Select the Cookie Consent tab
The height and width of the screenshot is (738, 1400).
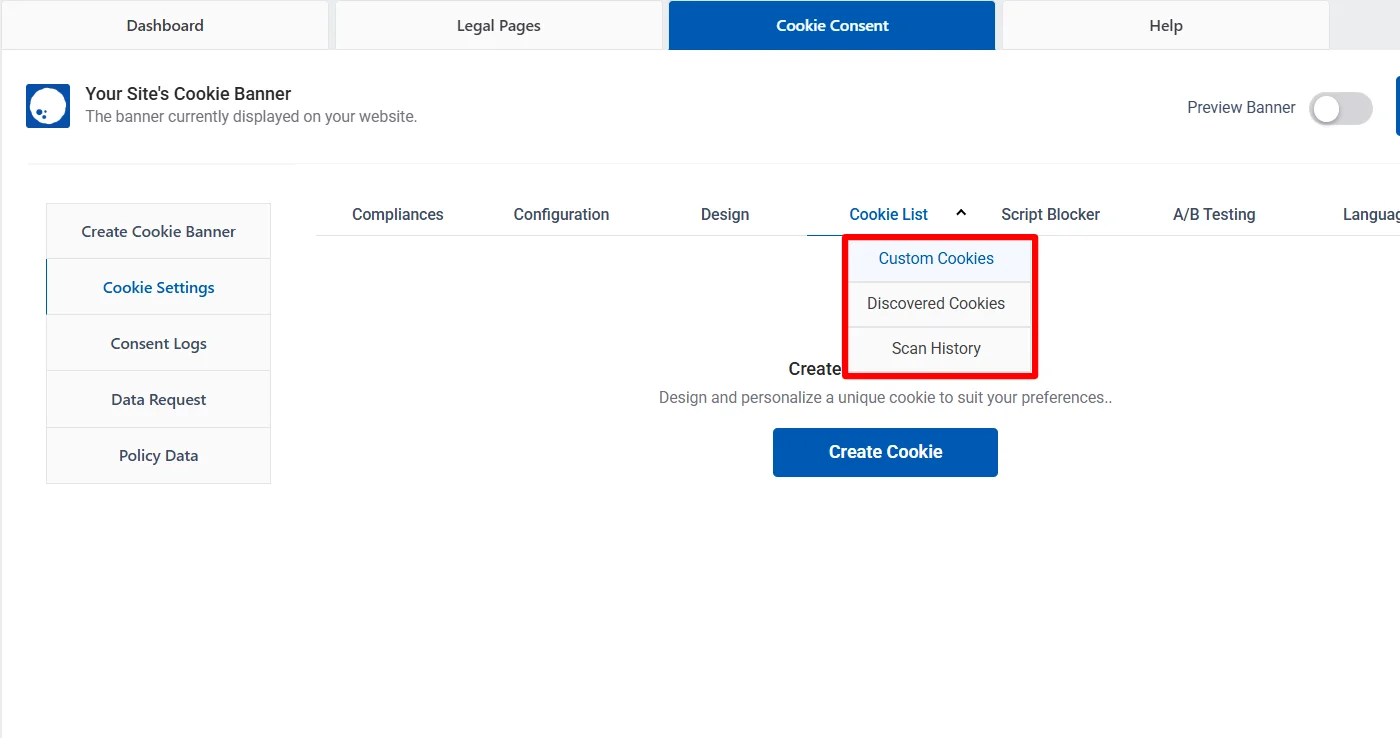coord(832,25)
